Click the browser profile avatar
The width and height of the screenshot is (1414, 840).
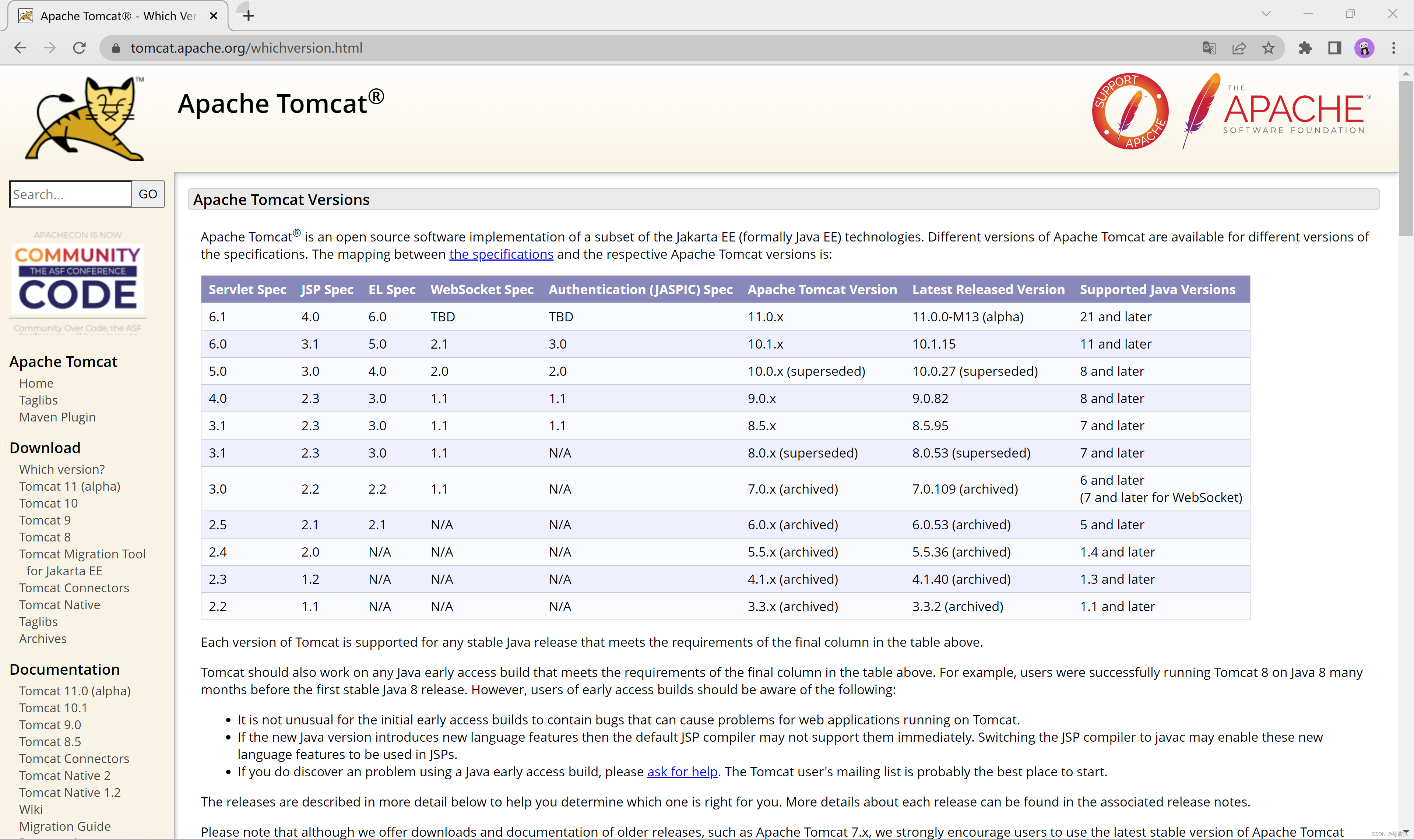tap(1364, 47)
